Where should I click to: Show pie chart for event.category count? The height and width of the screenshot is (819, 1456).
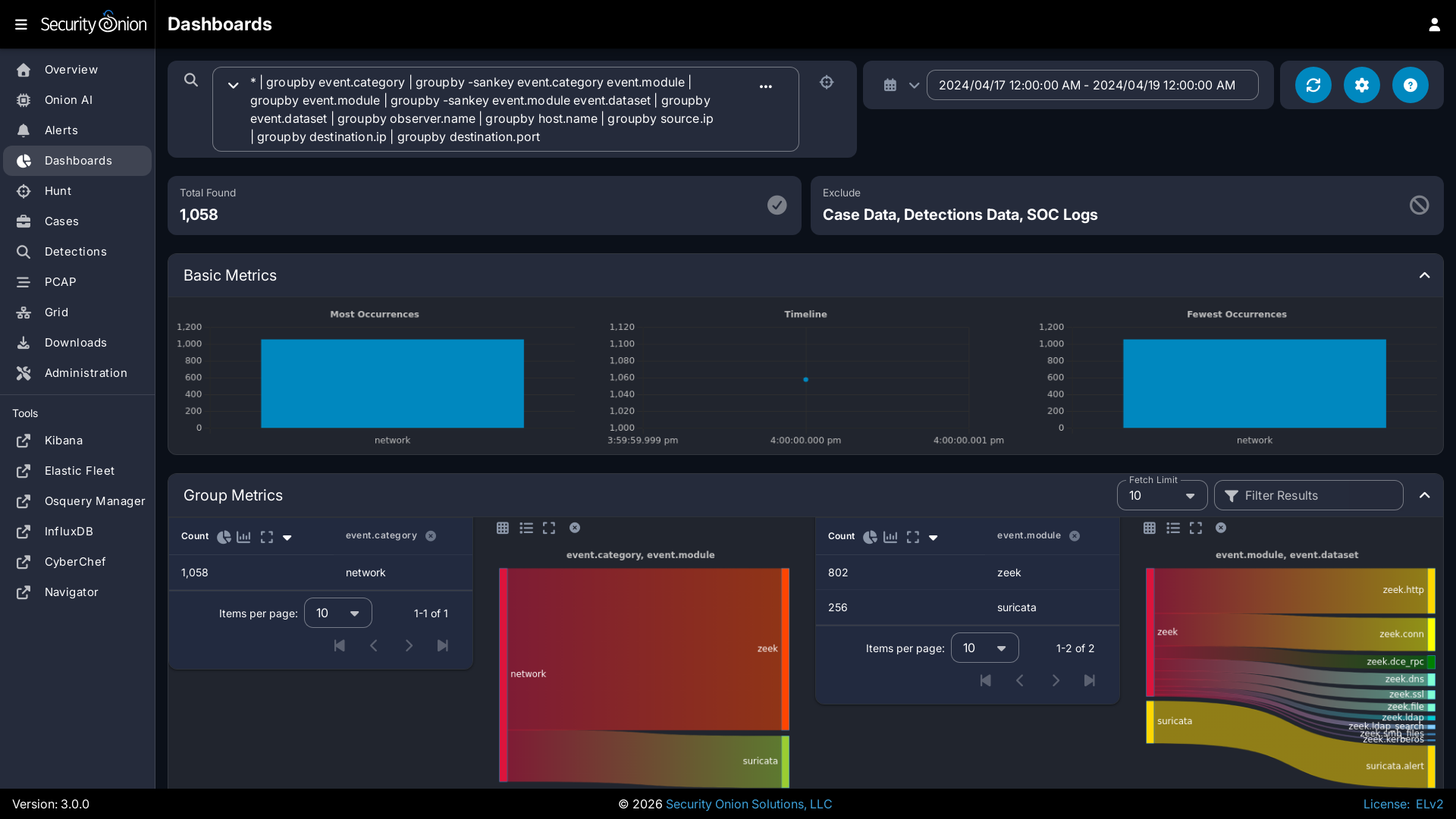224,537
